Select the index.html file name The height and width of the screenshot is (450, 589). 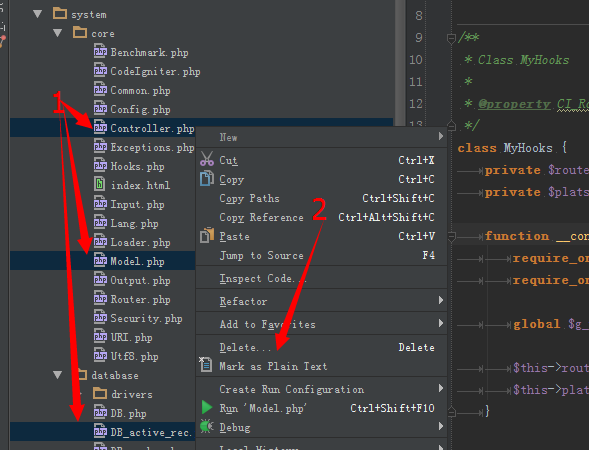(140, 185)
